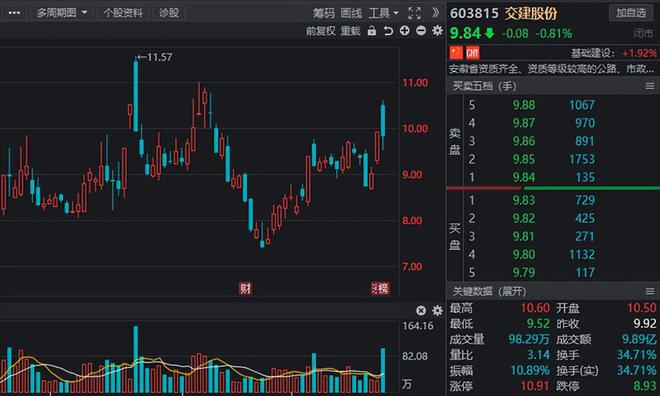
Task: Click the China flag market icon
Action: [456, 53]
